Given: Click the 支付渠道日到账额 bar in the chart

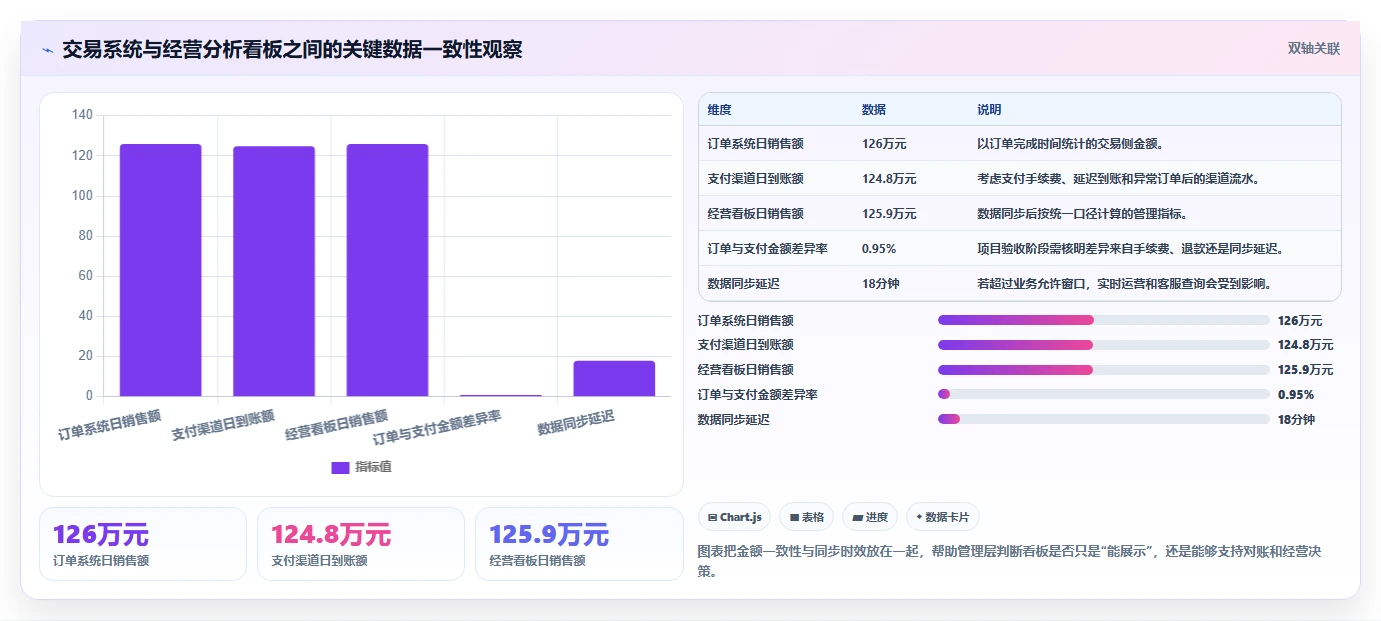Looking at the screenshot, I should (274, 271).
